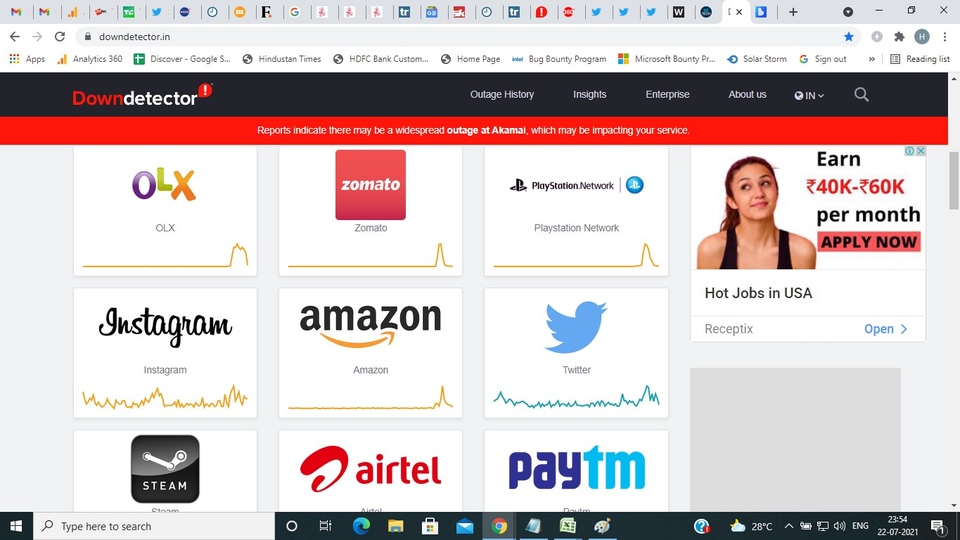
Task: Open HDFC Bank Custom... bookmark
Action: [x=380, y=59]
